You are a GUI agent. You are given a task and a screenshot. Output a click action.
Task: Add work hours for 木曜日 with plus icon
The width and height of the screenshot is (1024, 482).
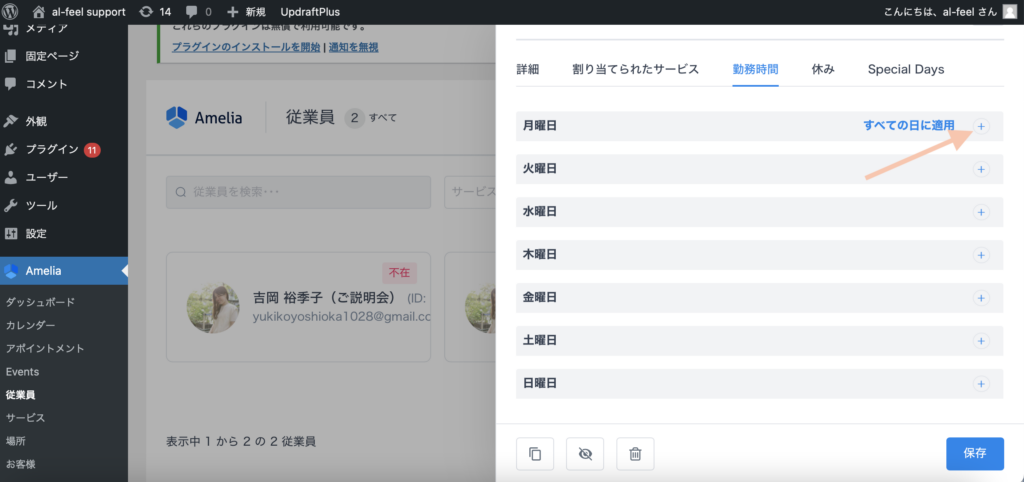click(980, 255)
